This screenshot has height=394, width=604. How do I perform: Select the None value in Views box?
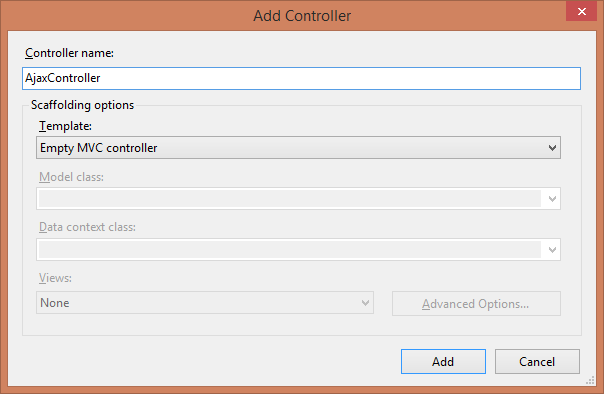tap(55, 303)
